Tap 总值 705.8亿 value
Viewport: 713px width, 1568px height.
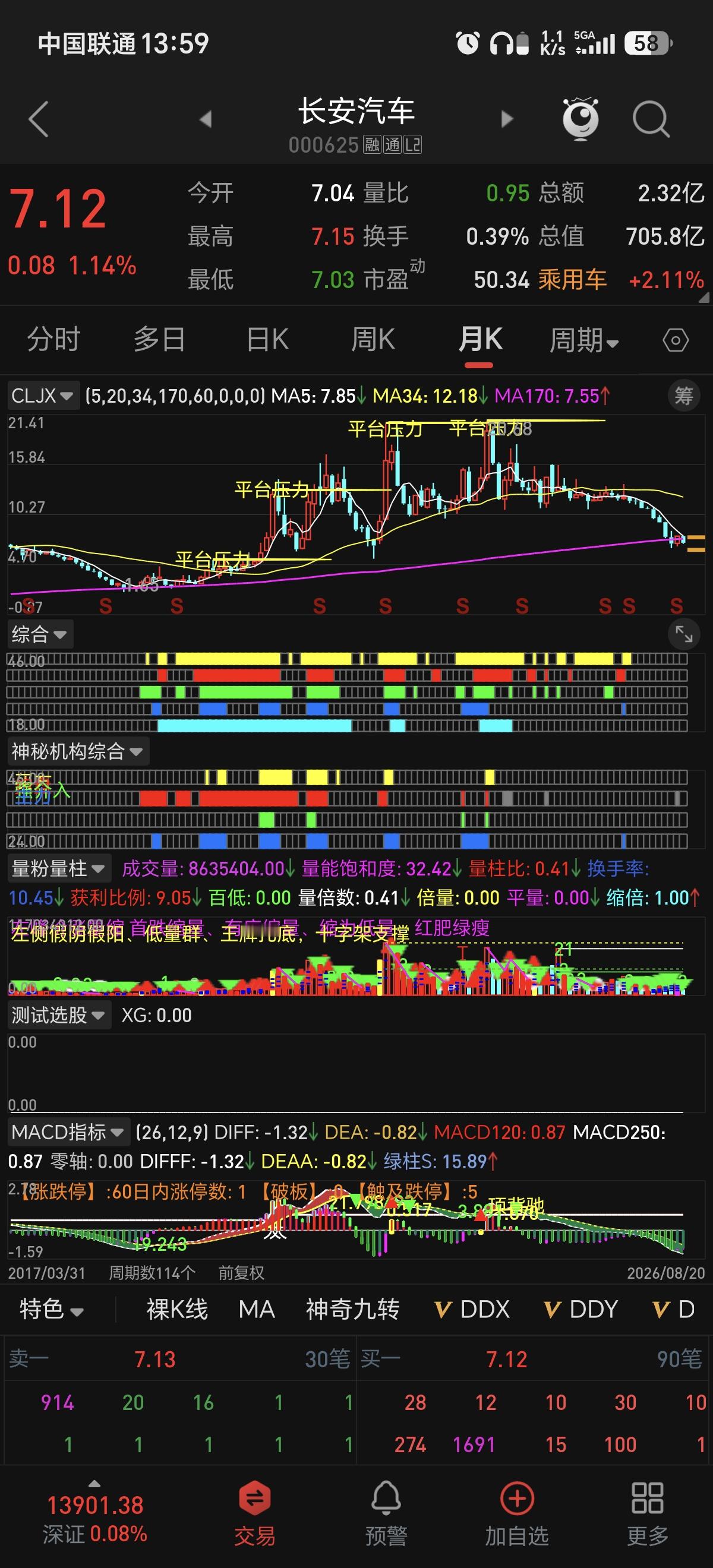665,236
